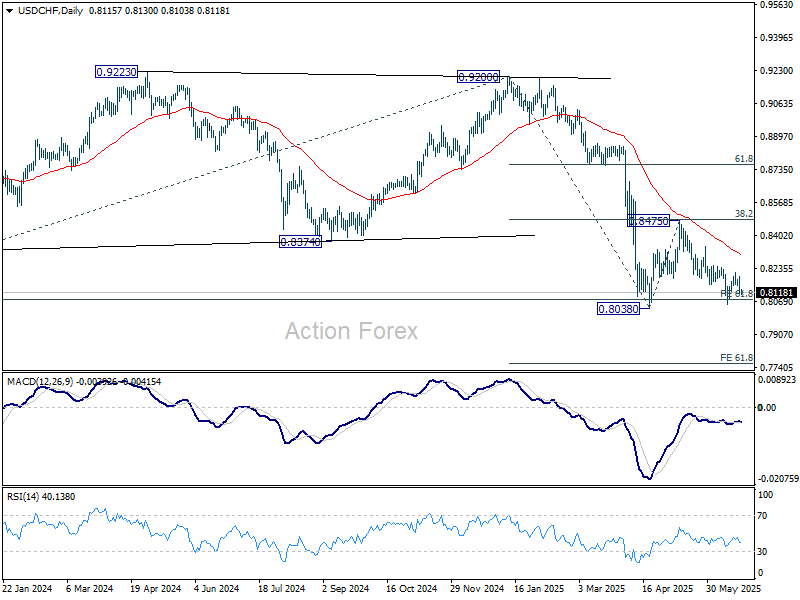Viewport: 800px width, 600px height.
Task: Select the 61.8 retracement level label
Action: point(743,159)
